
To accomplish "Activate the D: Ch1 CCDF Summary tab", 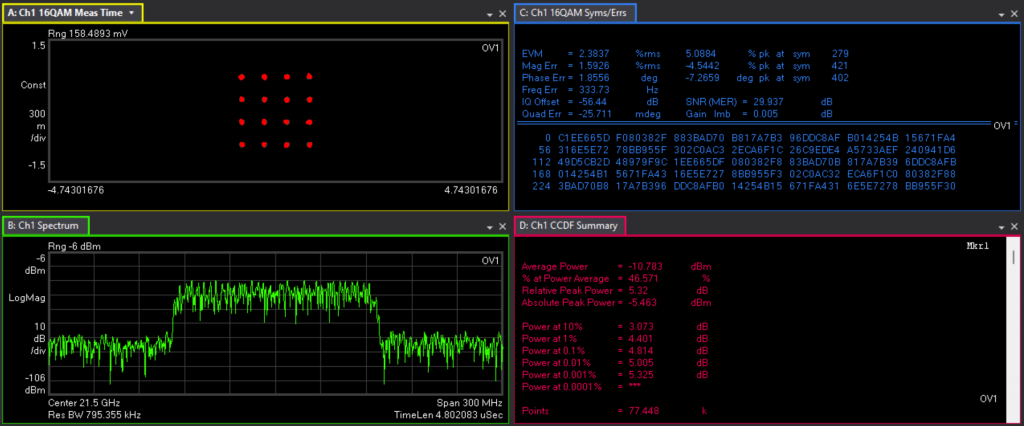I will (570, 226).
